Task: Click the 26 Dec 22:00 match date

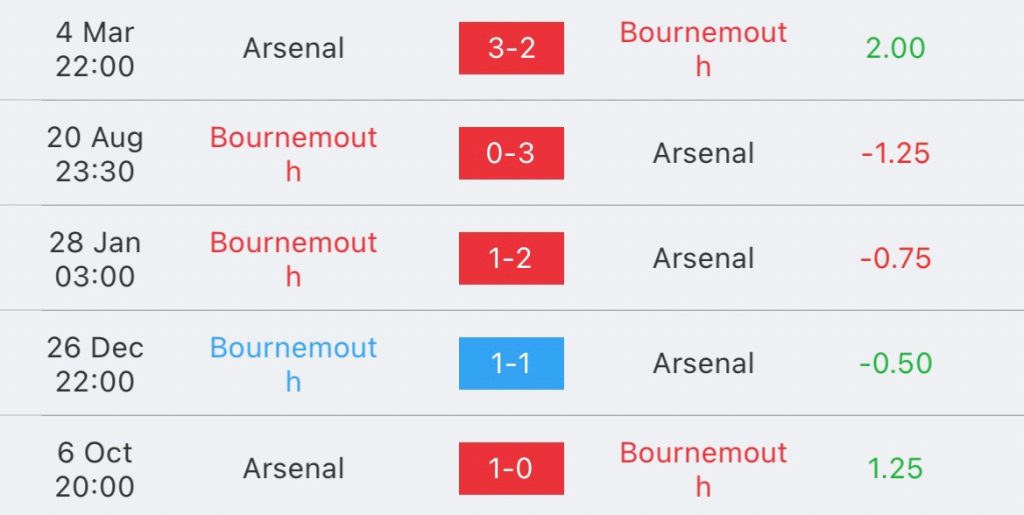Action: pyautogui.click(x=95, y=363)
